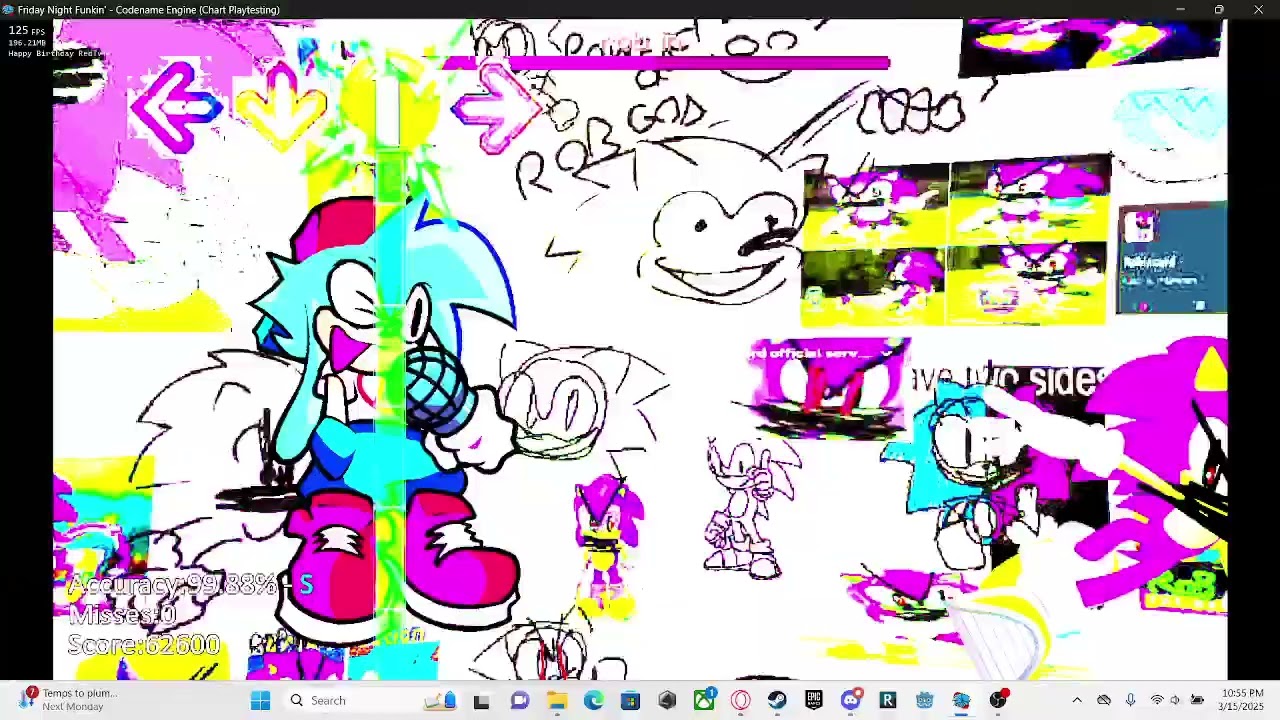Open the Xbox app icon
This screenshot has width=1280, height=720.
[704, 700]
